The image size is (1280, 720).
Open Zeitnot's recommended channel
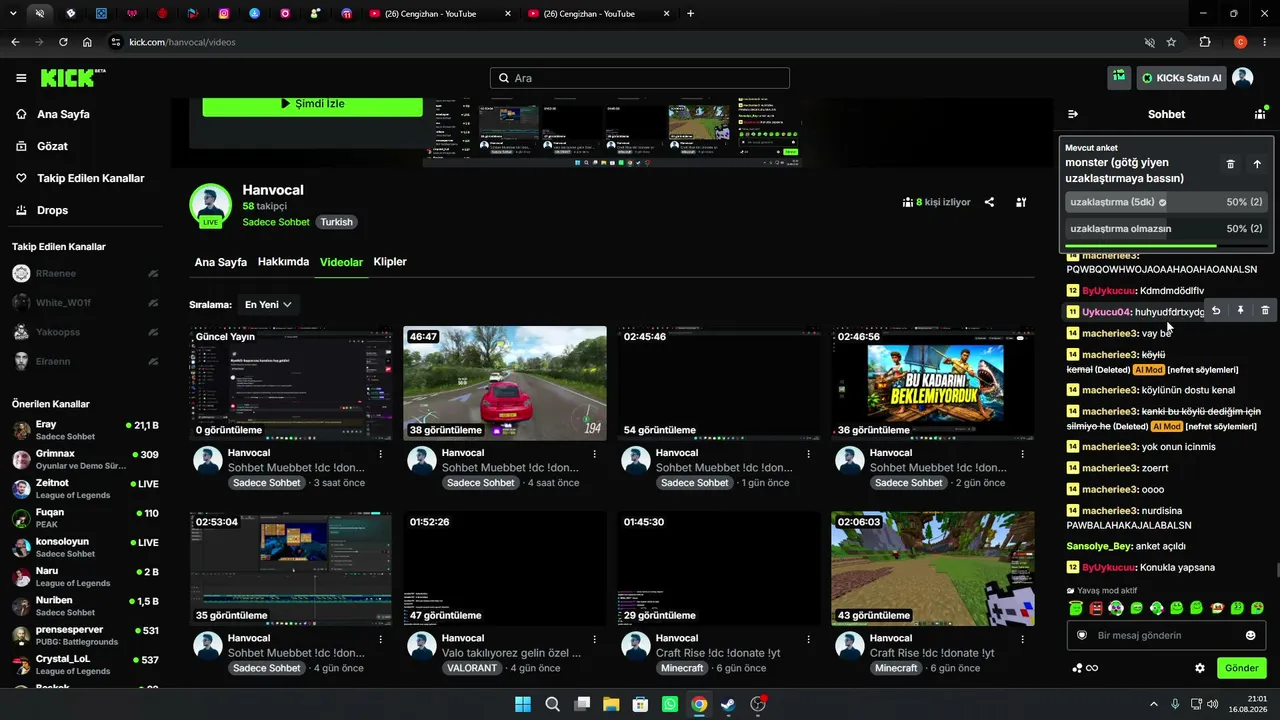click(x=86, y=489)
